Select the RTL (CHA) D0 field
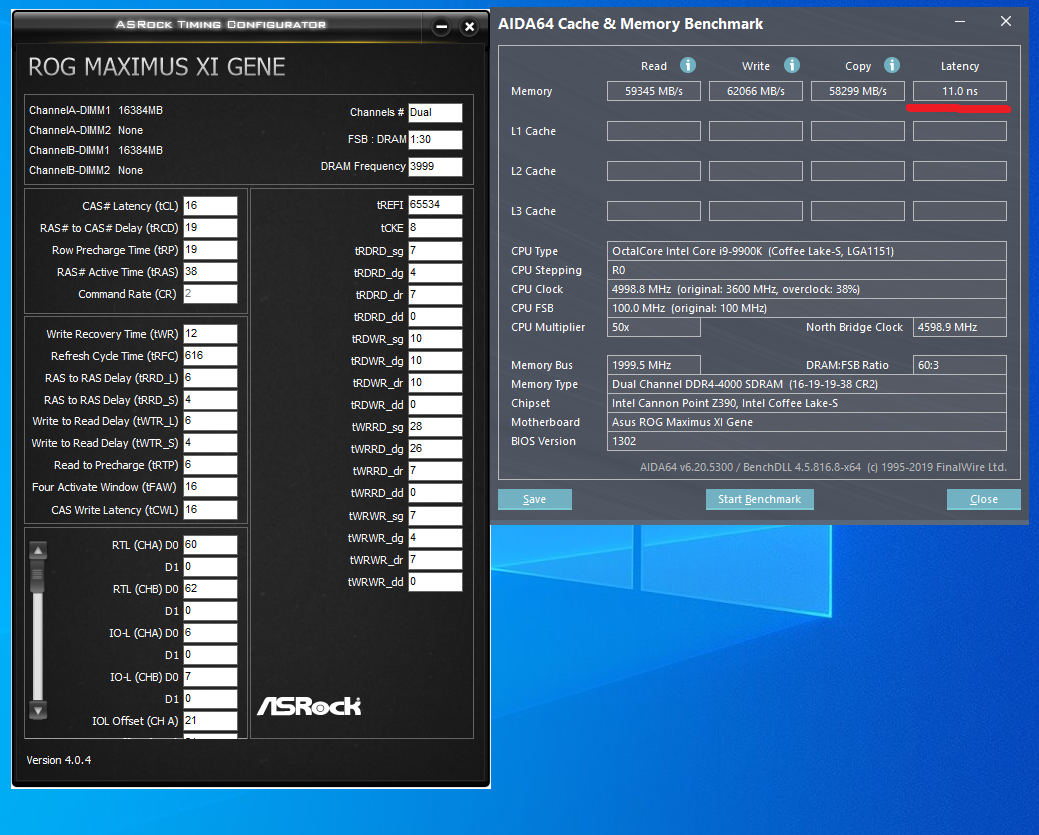Image resolution: width=1039 pixels, height=835 pixels. tap(210, 545)
